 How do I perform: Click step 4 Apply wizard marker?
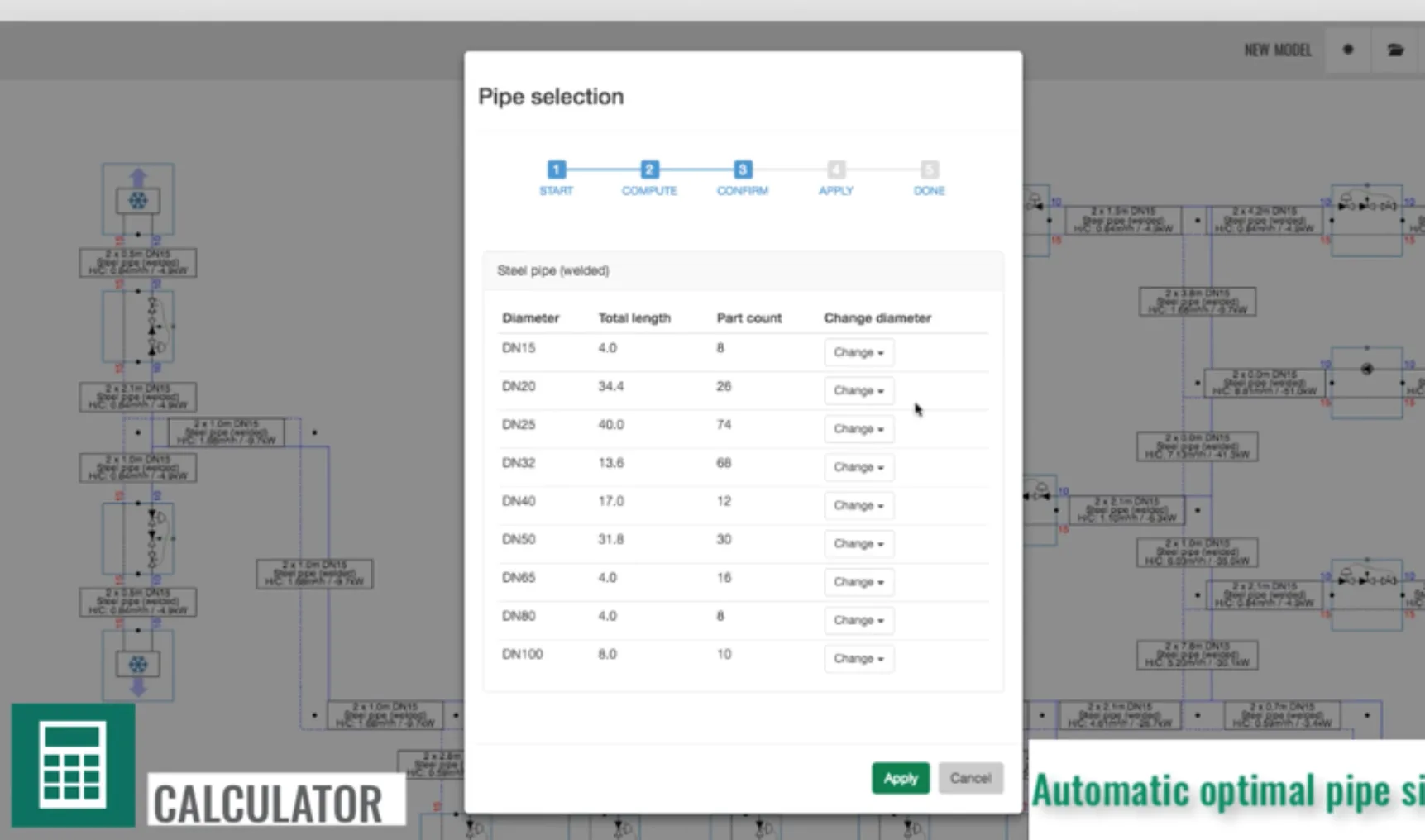click(x=836, y=169)
